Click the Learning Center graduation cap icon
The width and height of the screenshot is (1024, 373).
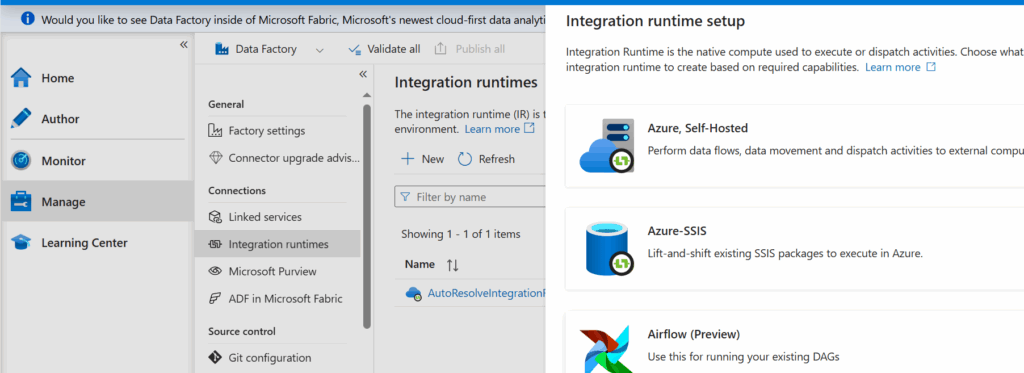pos(21,243)
